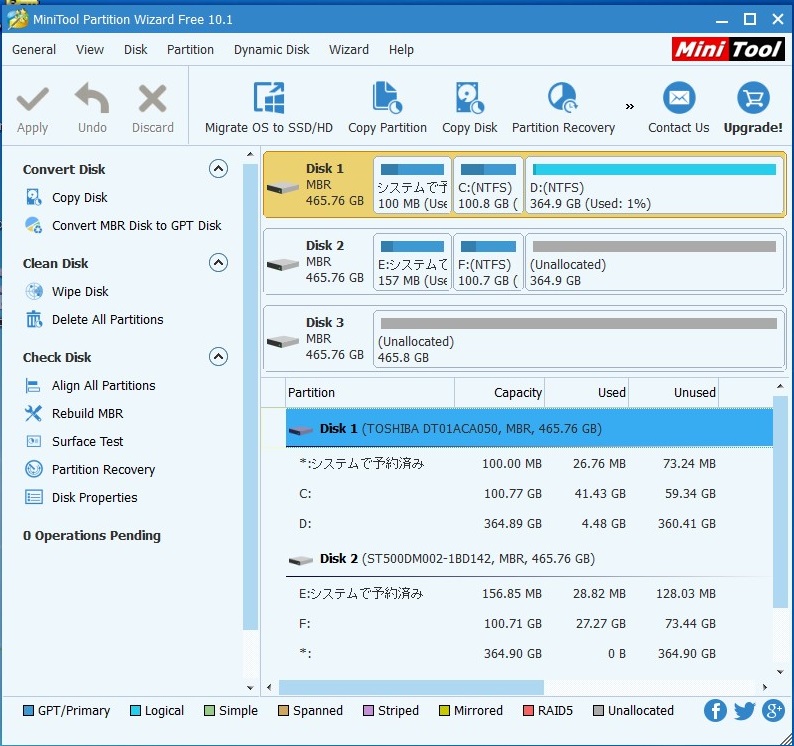Viewport: 794px width, 746px height.
Task: Open the Twitter social icon
Action: point(744,711)
